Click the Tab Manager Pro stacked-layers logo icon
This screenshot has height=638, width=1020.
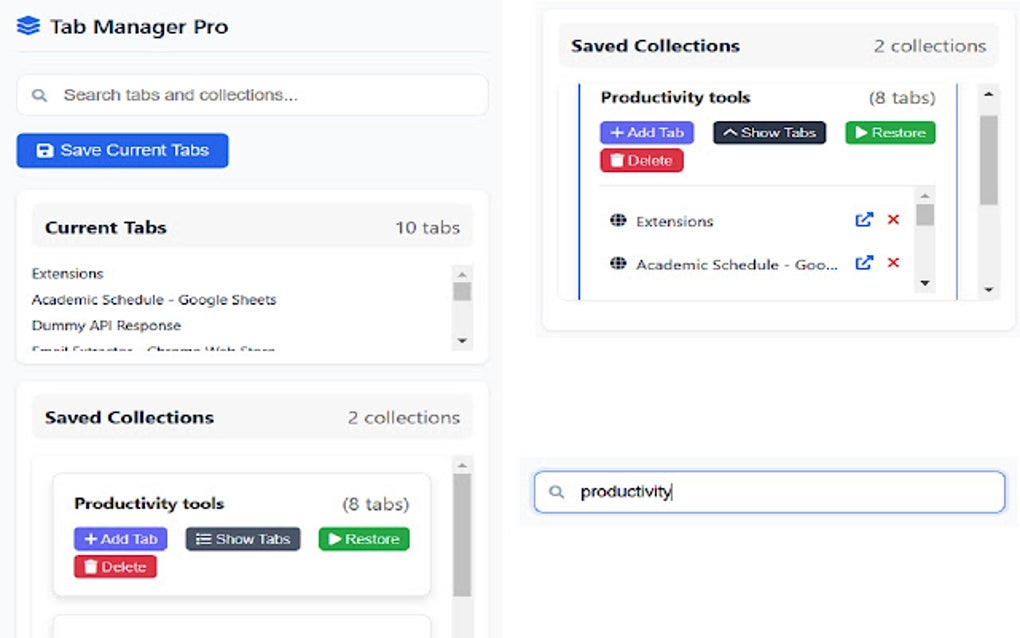pyautogui.click(x=27, y=26)
